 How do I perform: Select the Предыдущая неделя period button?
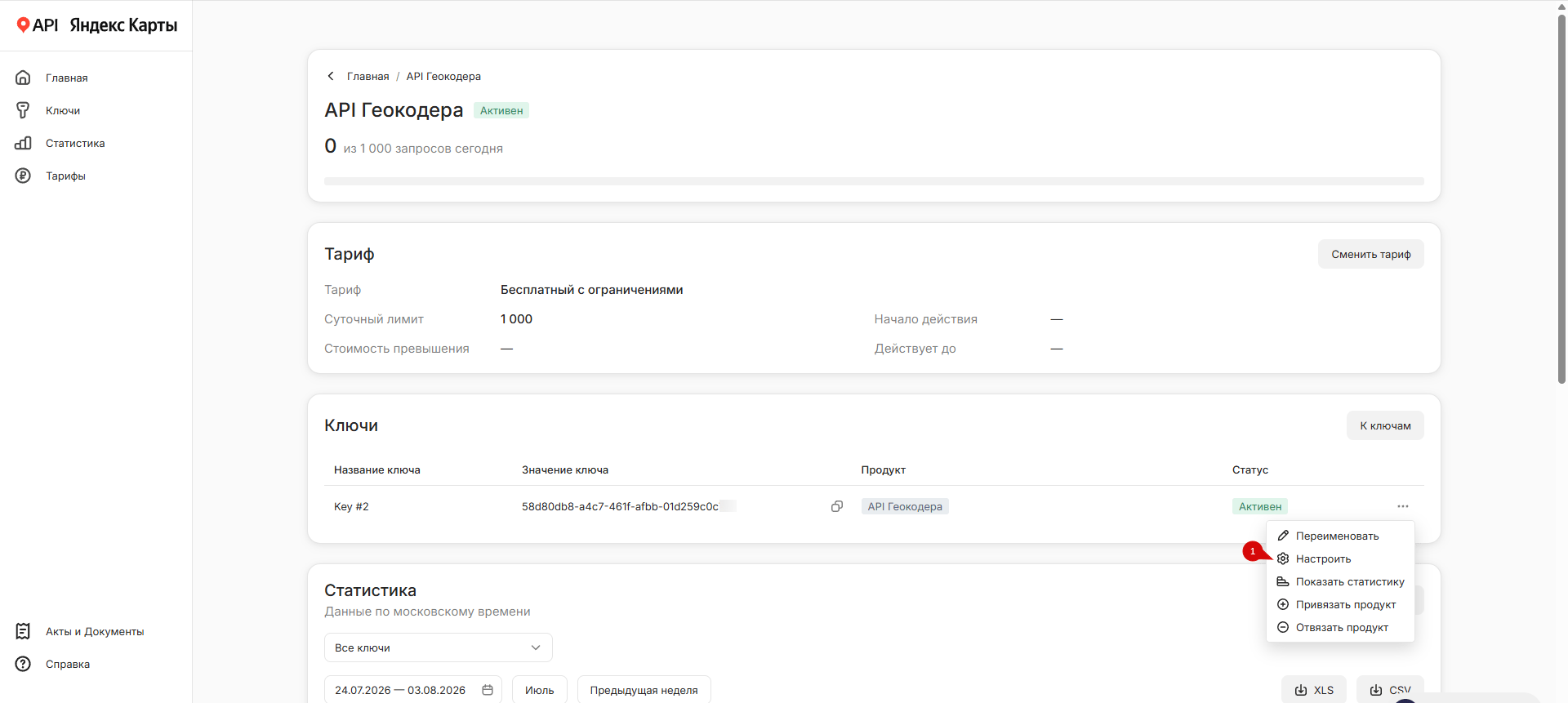pyautogui.click(x=644, y=690)
